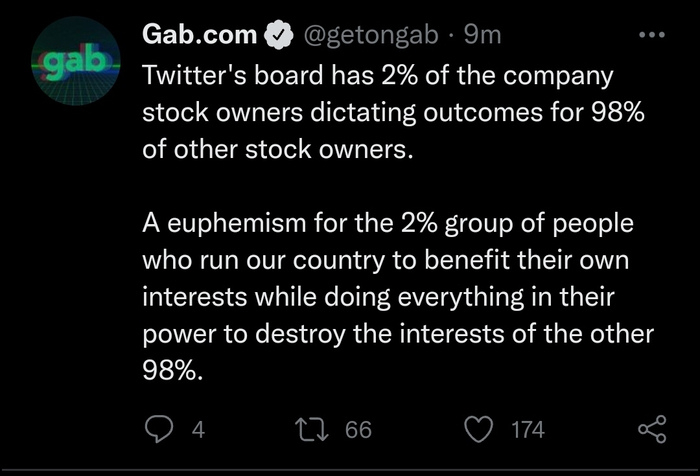Click the 9m timestamp
This screenshot has height=476, width=700.
click(x=484, y=36)
